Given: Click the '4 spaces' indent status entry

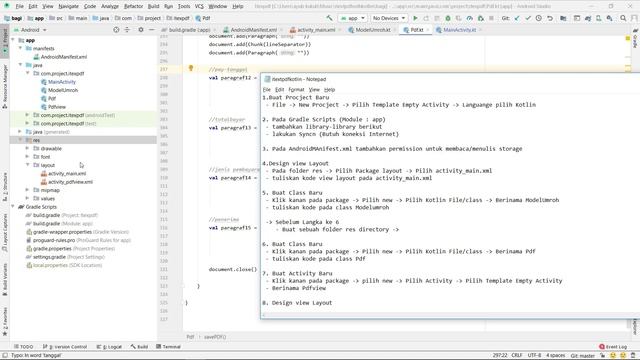Looking at the screenshot, I should [x=556, y=356].
